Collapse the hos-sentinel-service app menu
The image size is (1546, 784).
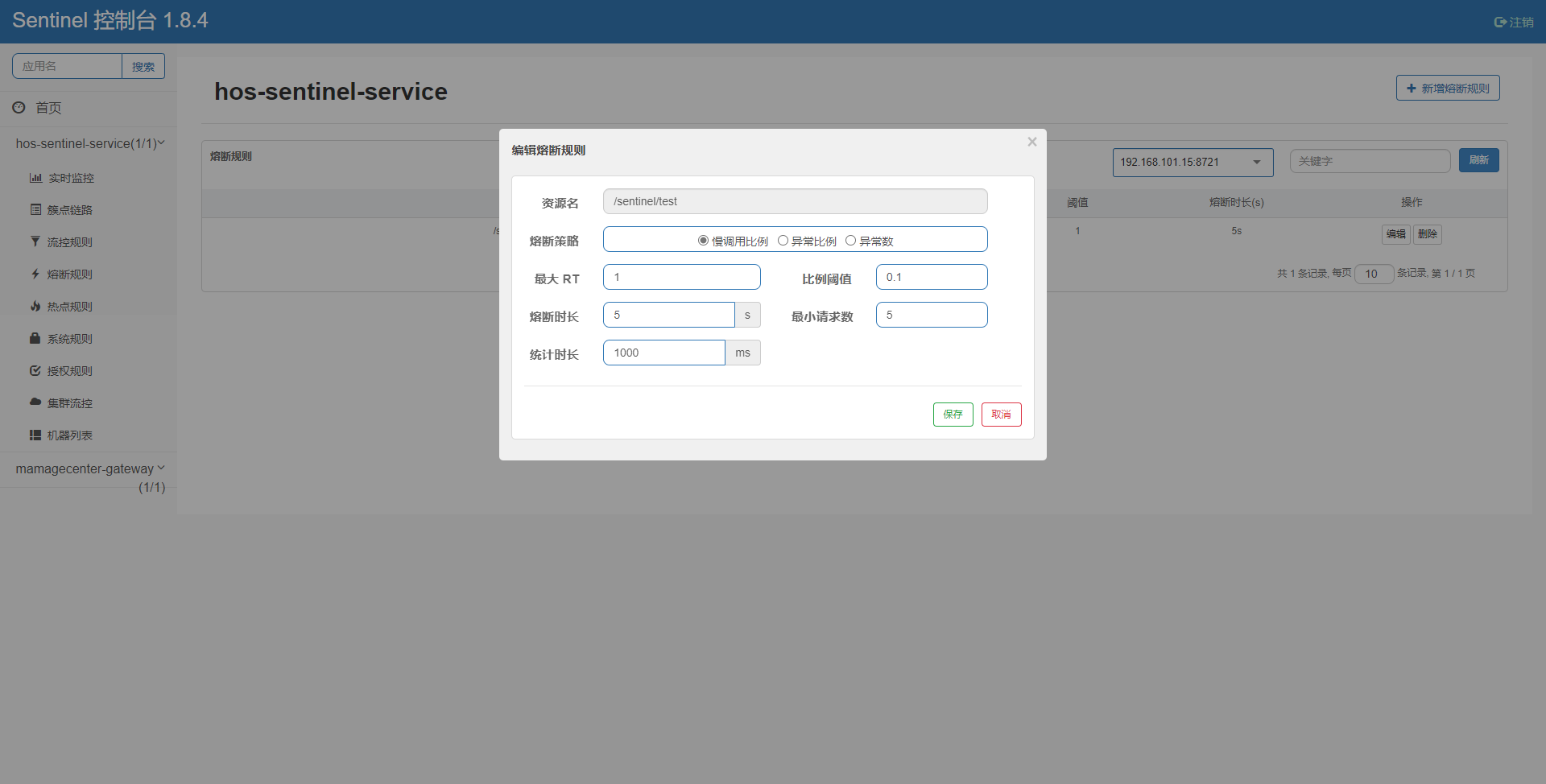click(89, 144)
